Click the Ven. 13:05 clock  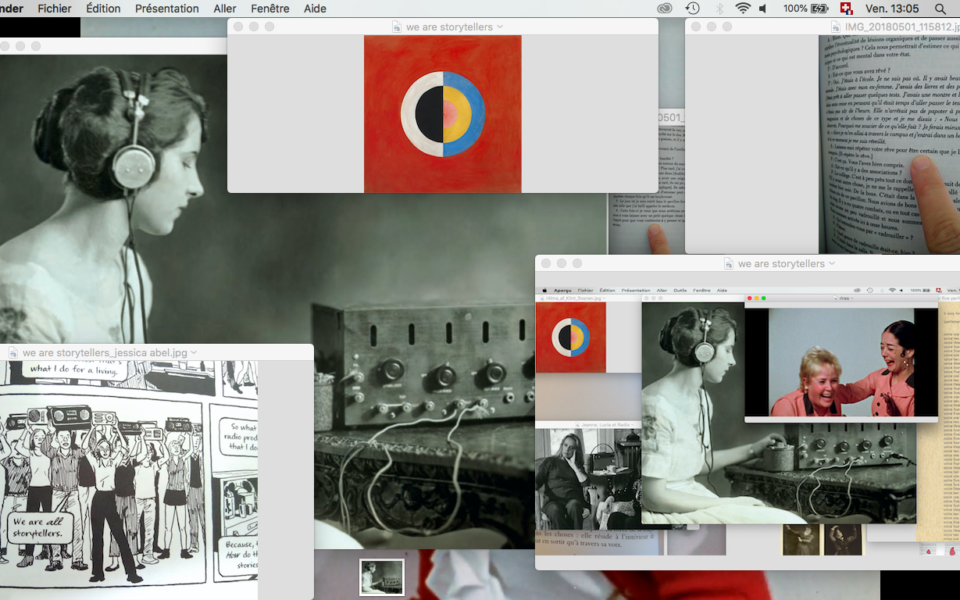coord(892,8)
